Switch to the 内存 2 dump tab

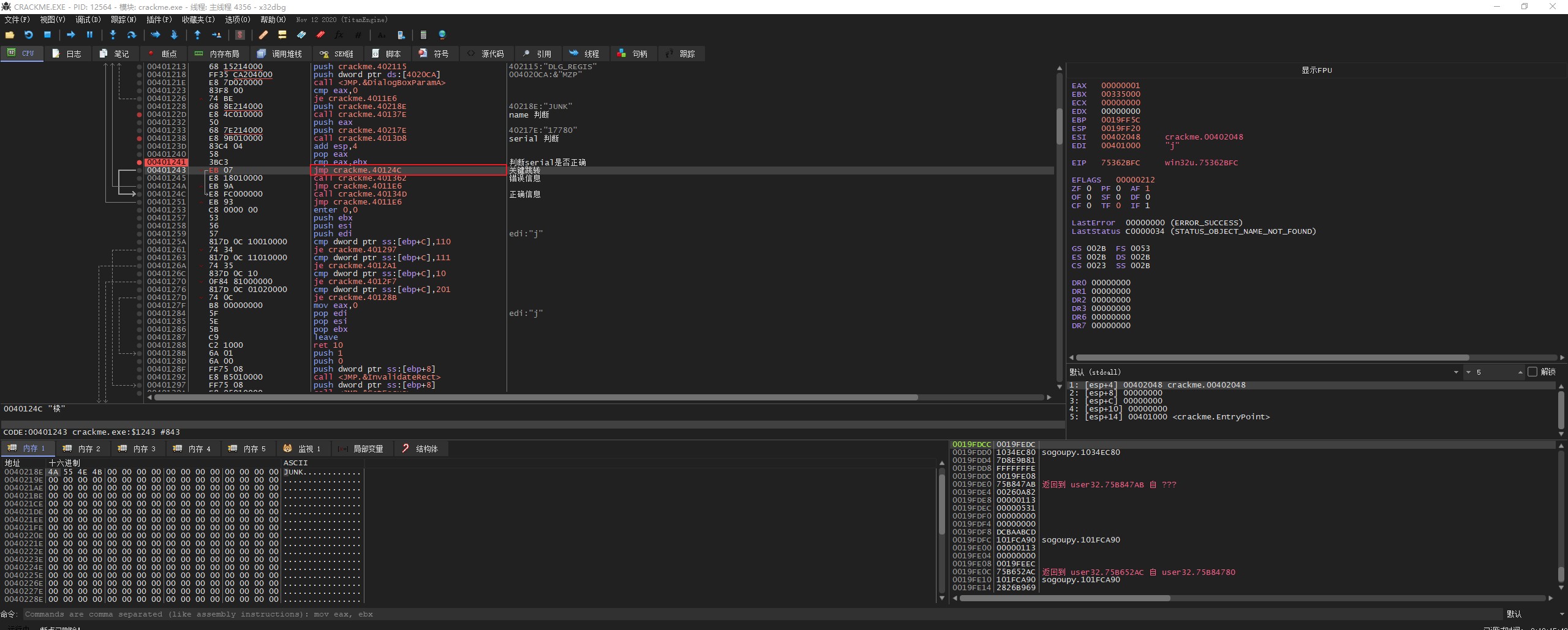[82, 449]
